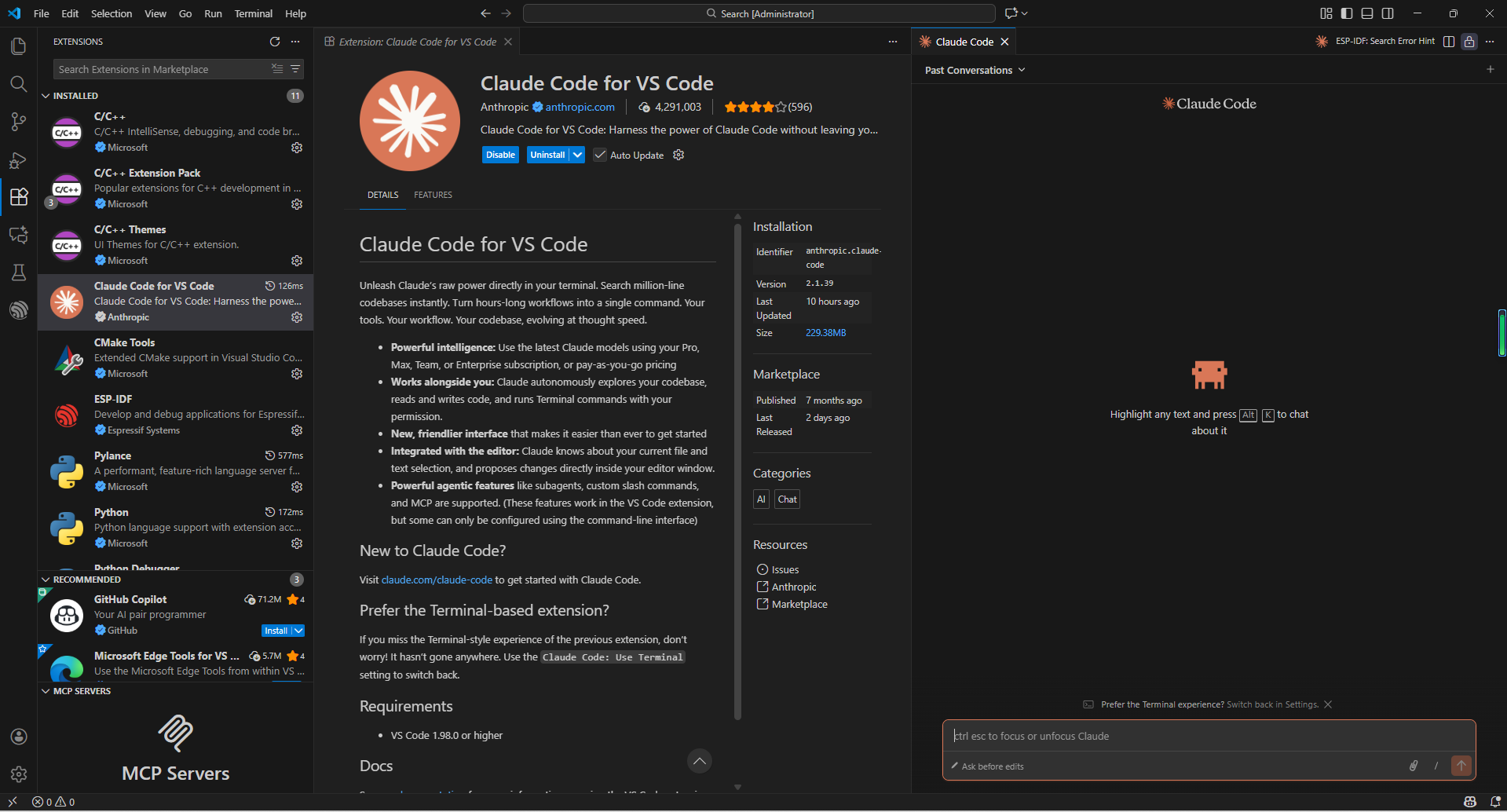Open GitHub Copilot Install dropdown arrow
This screenshot has width=1507, height=812.
point(298,631)
